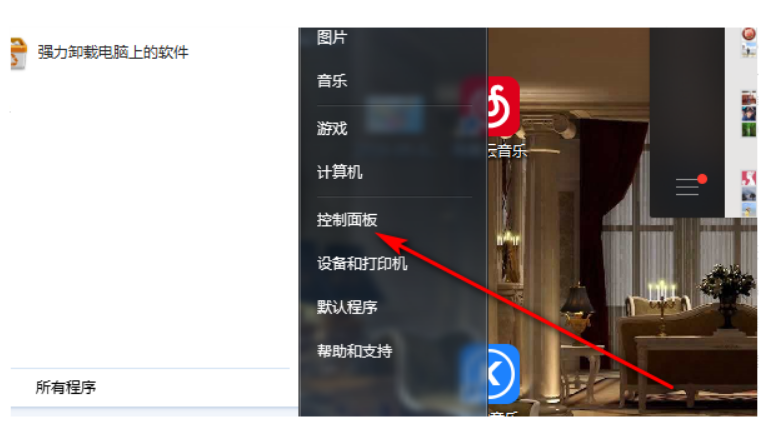Open 默认程序 menu entry

click(347, 307)
